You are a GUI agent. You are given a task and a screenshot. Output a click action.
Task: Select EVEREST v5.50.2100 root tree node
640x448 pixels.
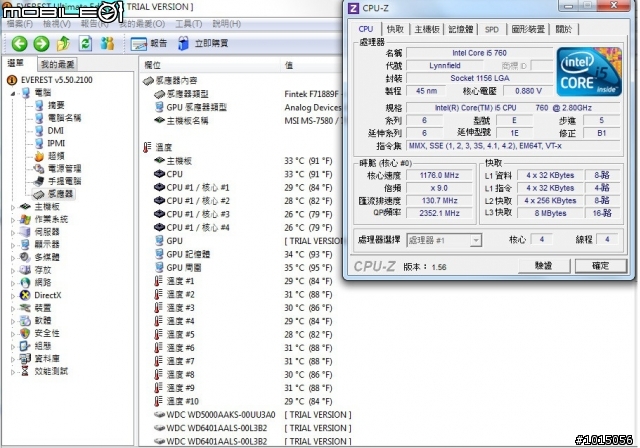point(57,80)
